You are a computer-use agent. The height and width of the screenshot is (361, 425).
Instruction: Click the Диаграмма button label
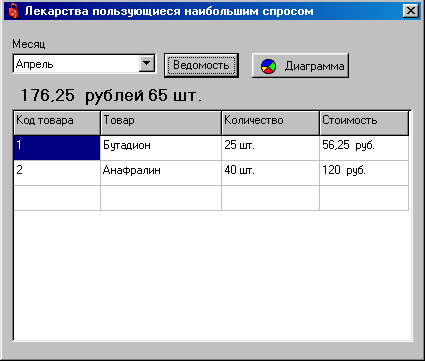pyautogui.click(x=314, y=66)
